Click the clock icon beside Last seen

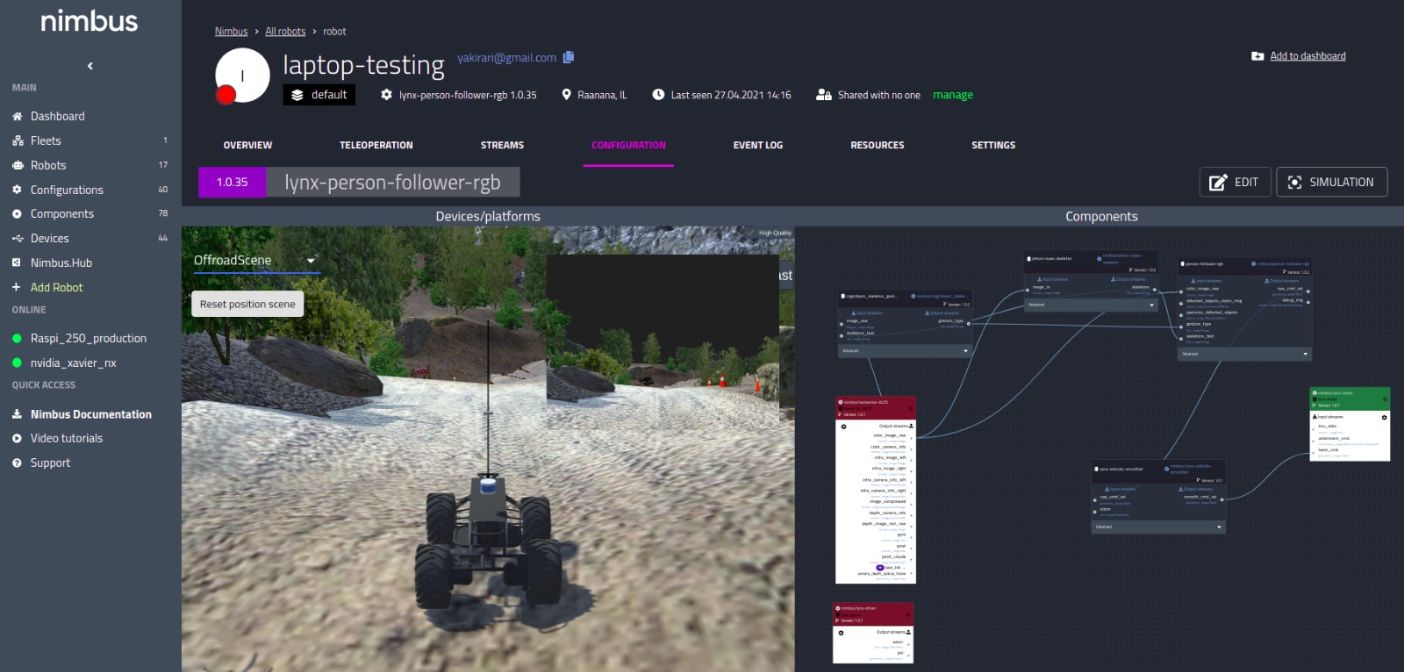click(657, 95)
